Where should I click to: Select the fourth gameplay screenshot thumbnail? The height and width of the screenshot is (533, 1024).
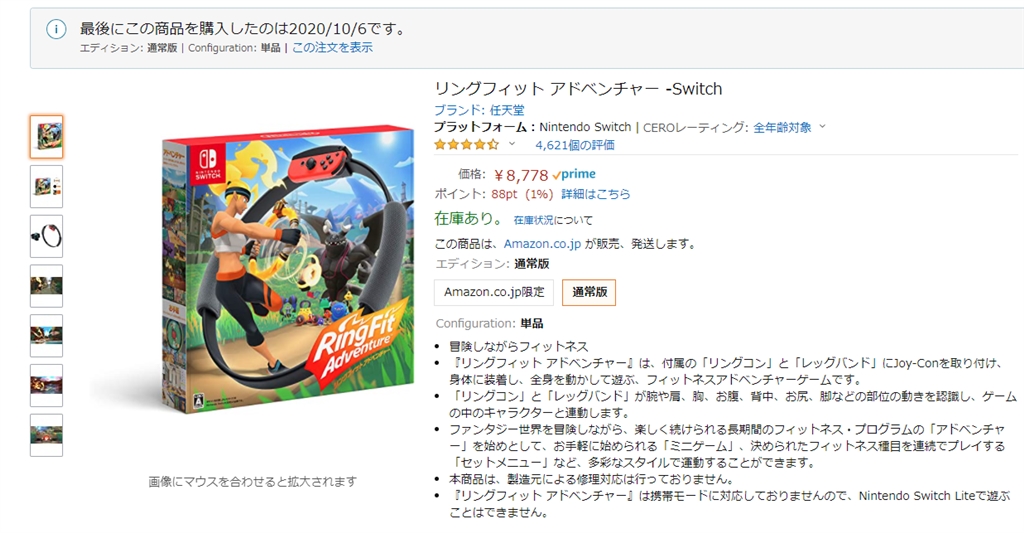(x=46, y=286)
